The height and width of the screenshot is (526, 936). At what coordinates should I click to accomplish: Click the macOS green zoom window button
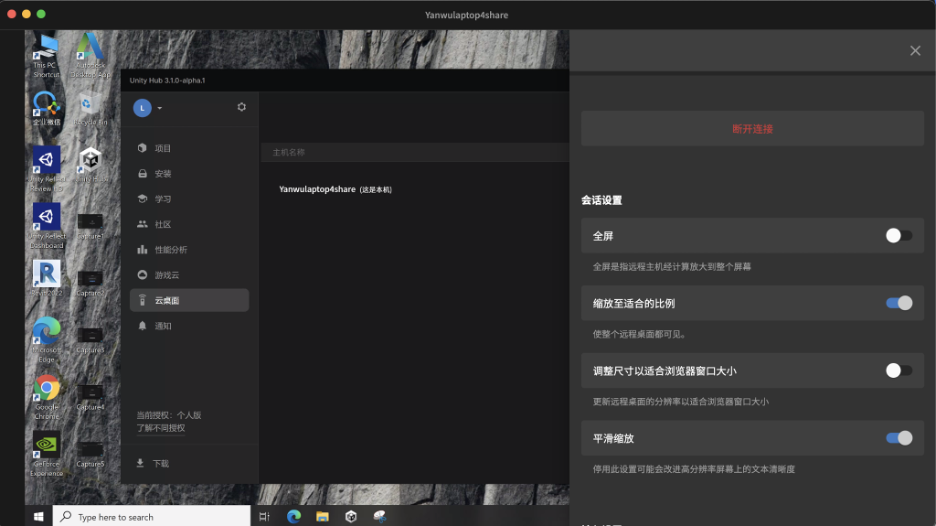[41, 14]
